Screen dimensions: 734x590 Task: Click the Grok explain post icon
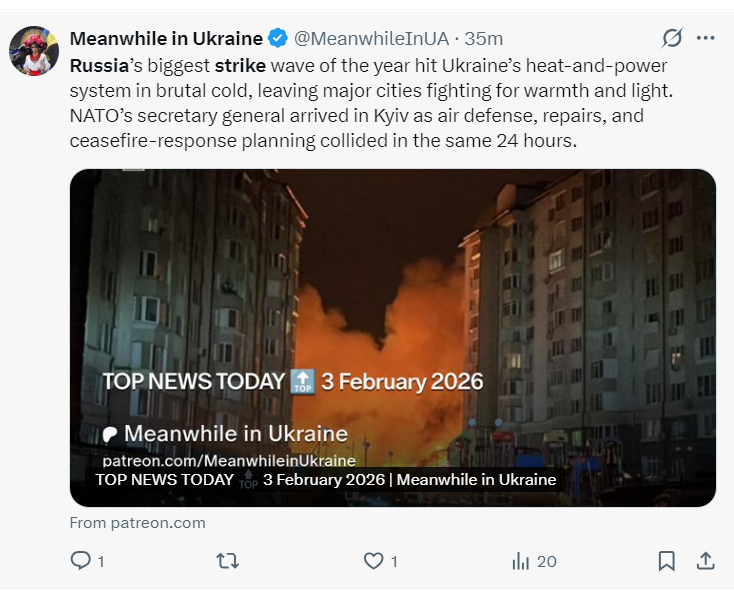coord(672,38)
